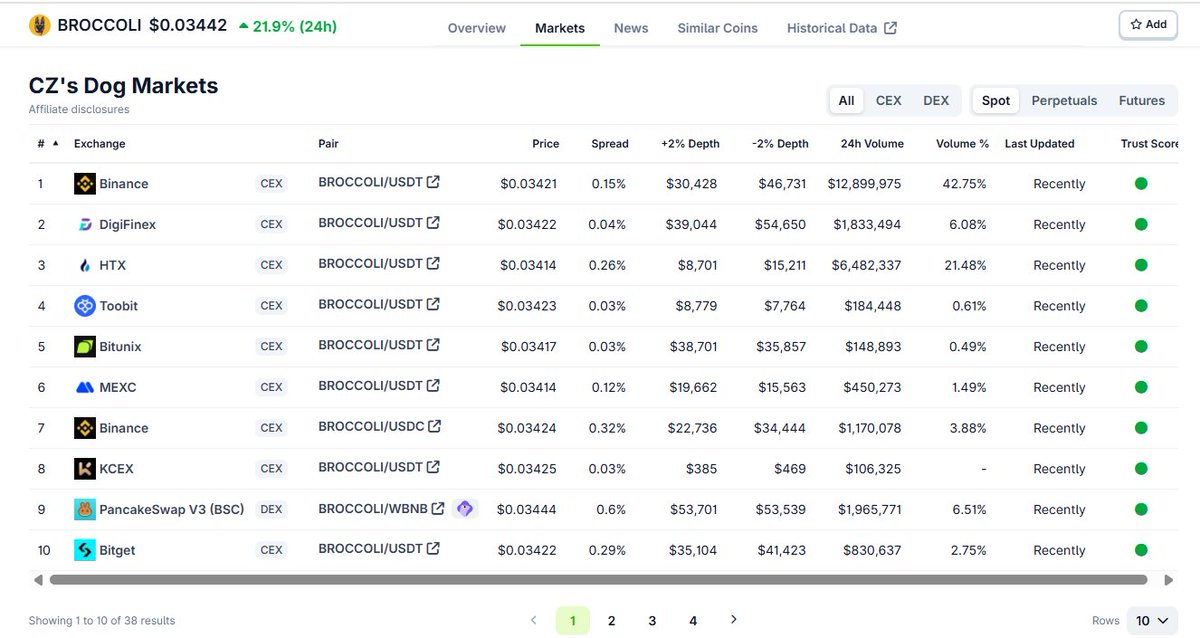The image size is (1200, 638).
Task: Open the Historical Data tab
Action: click(842, 28)
